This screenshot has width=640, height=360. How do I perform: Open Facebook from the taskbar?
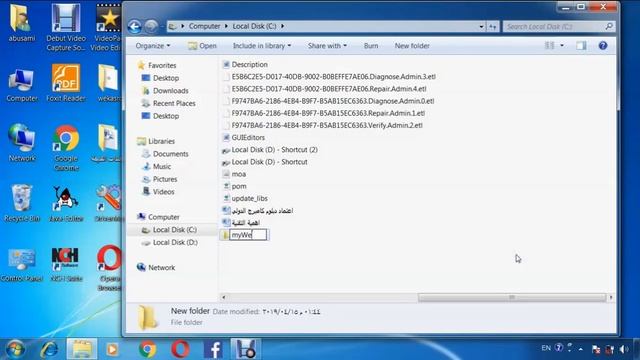213,349
